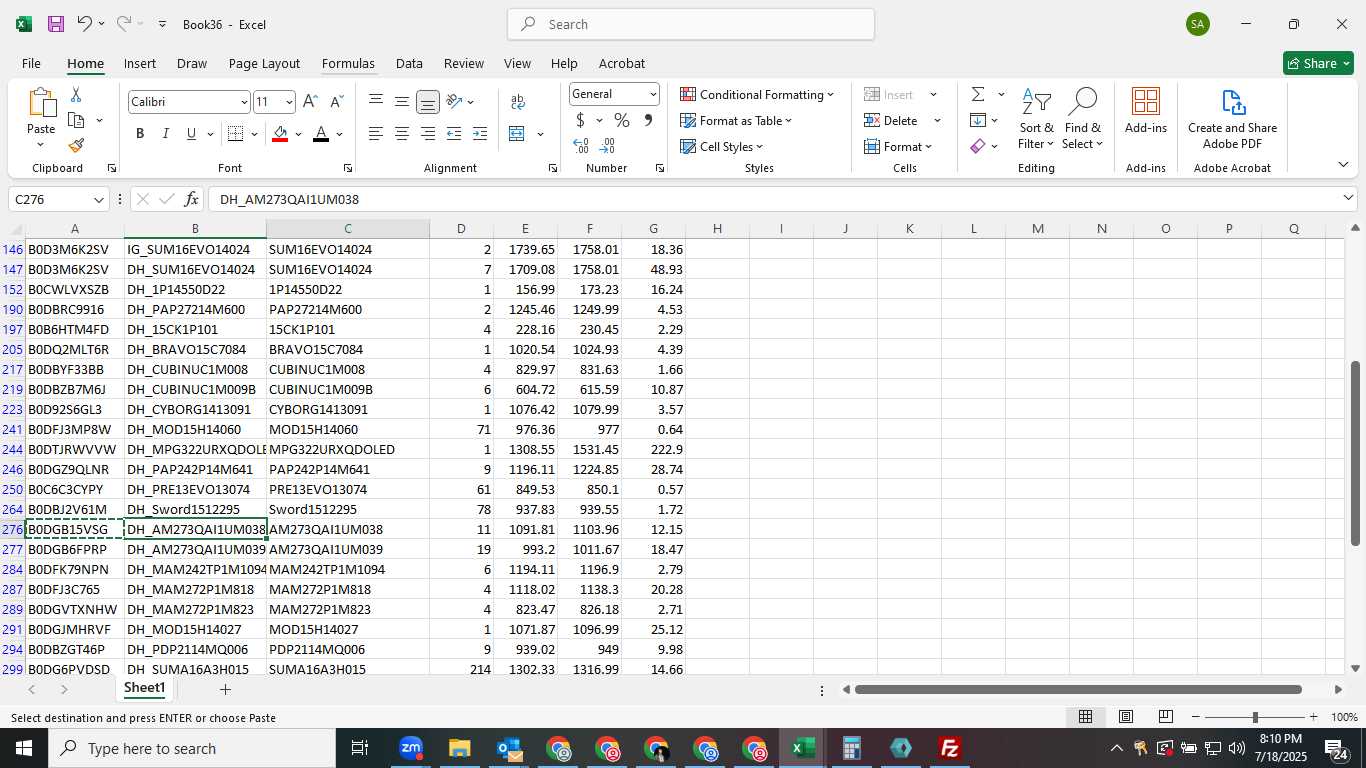Open File Explorer from the taskbar
Viewport: 1366px width, 768px height.
[459, 748]
